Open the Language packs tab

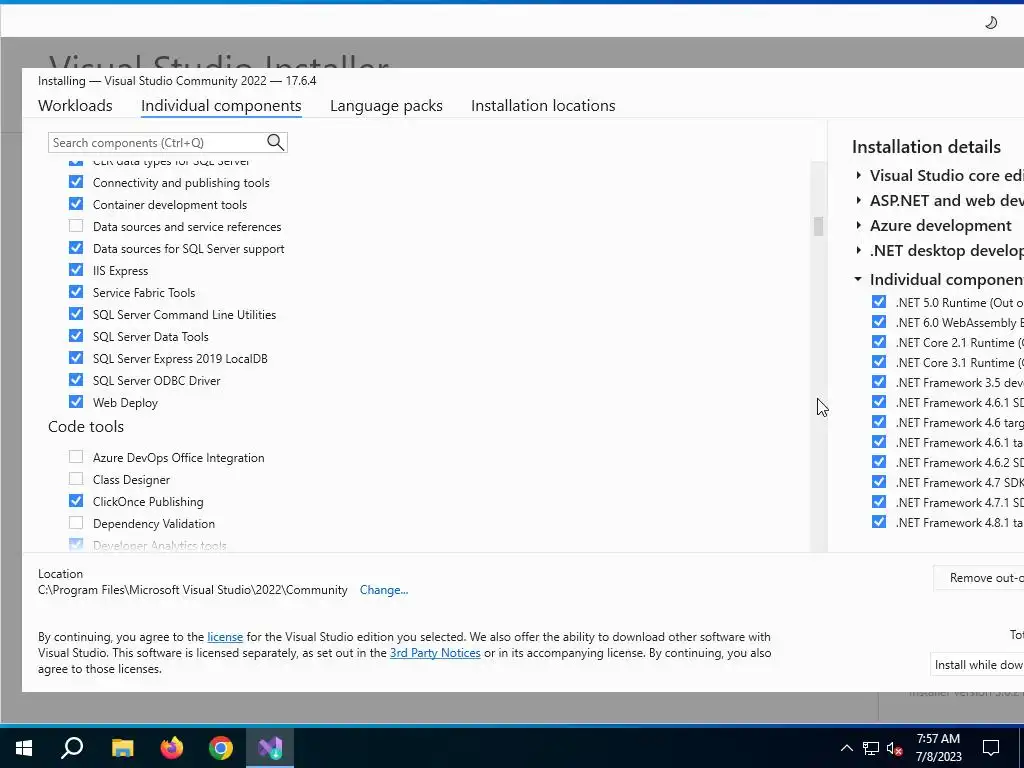click(x=386, y=106)
